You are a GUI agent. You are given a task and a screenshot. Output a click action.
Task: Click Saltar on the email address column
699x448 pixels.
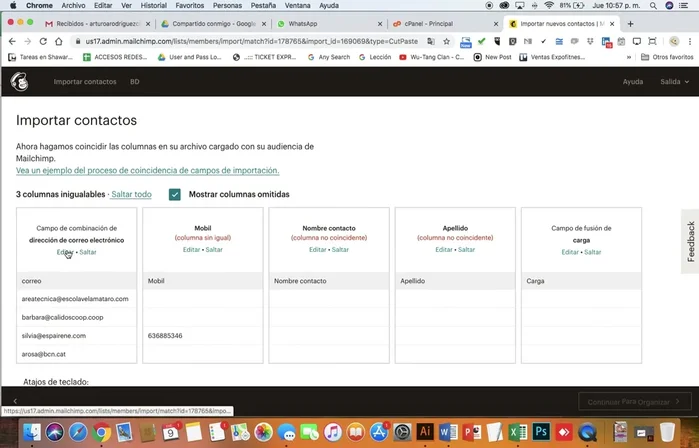click(88, 252)
